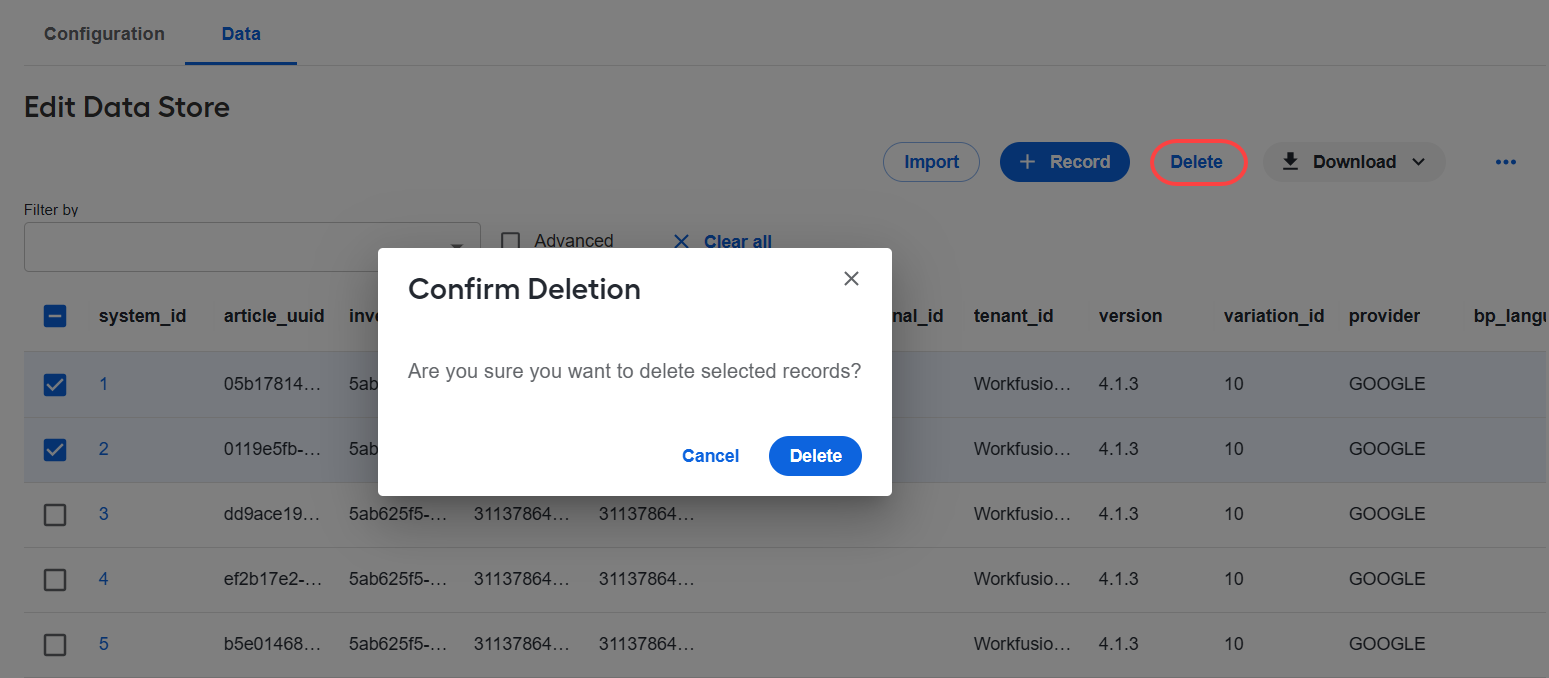Click the X icon beside Clear all
The height and width of the screenshot is (678, 1549).
[681, 241]
